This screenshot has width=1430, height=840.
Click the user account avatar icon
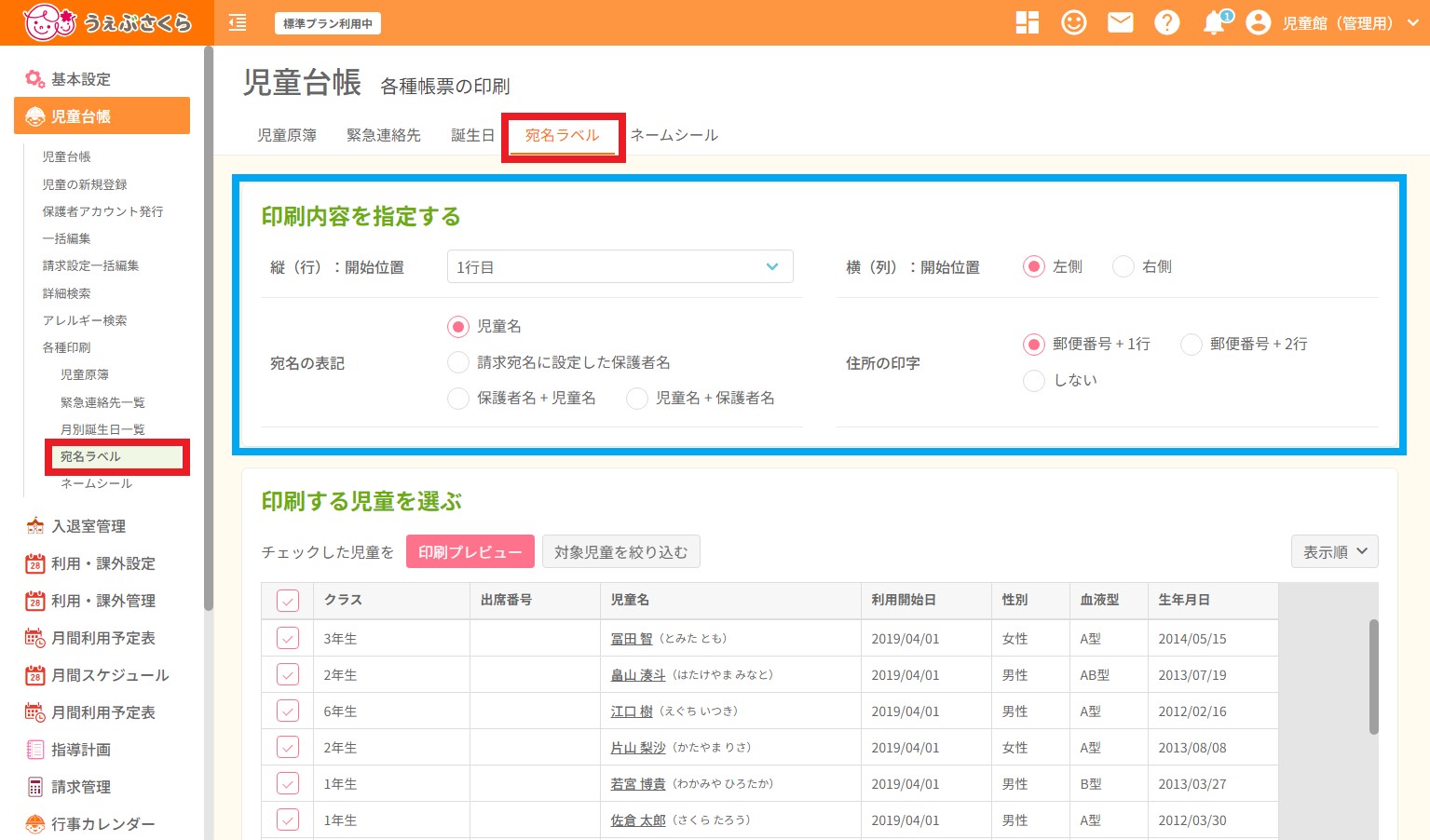tap(1259, 22)
